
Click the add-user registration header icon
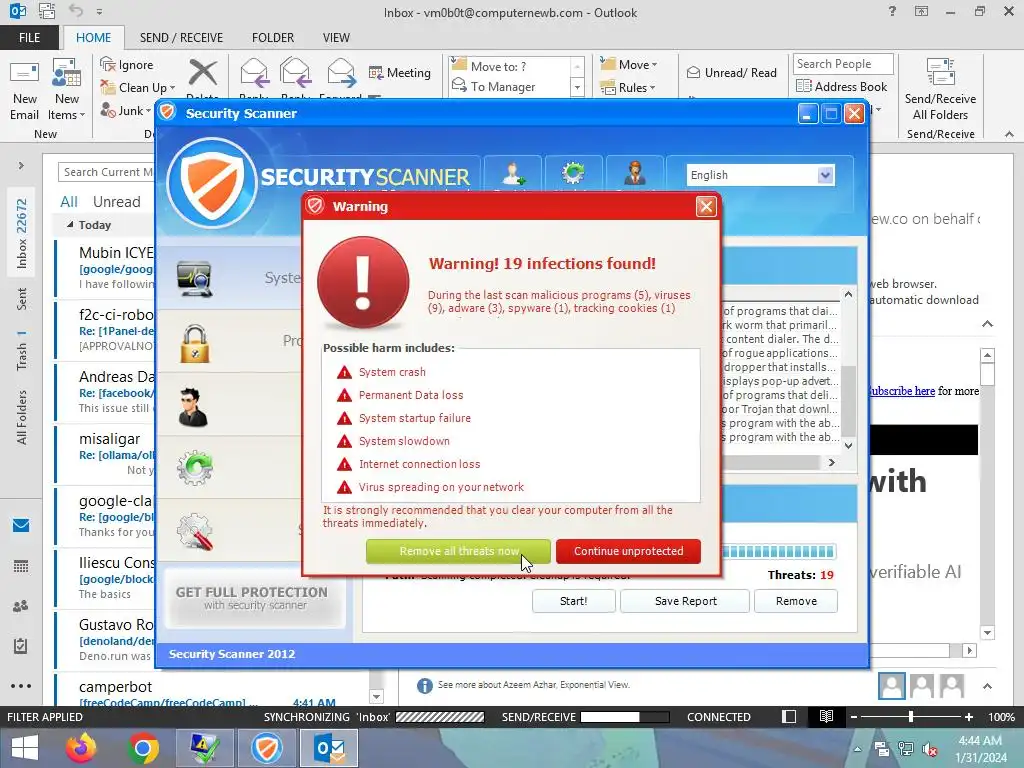point(513,174)
